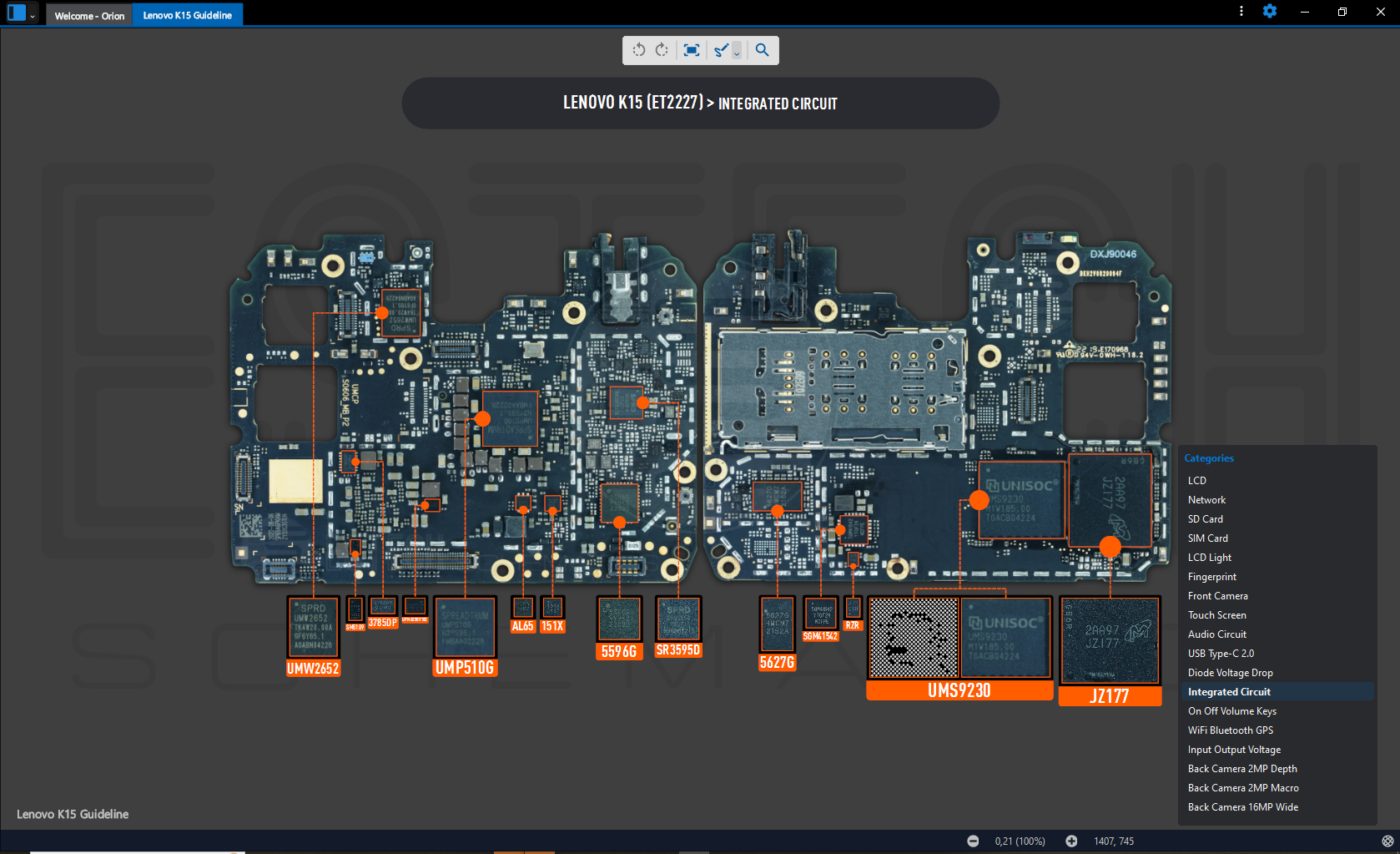Click the AL65 chip thumbnail
Screen dimensions: 1400x854
click(x=523, y=608)
